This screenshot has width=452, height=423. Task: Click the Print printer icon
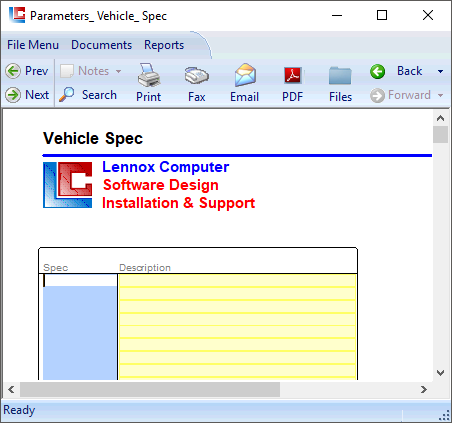(x=149, y=75)
